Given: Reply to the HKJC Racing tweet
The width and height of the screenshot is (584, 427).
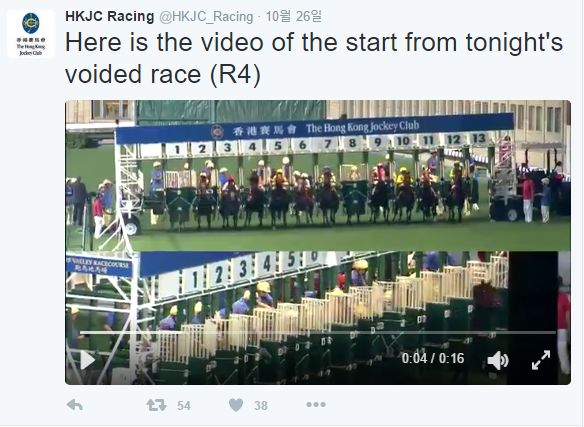Looking at the screenshot, I should pos(74,405).
